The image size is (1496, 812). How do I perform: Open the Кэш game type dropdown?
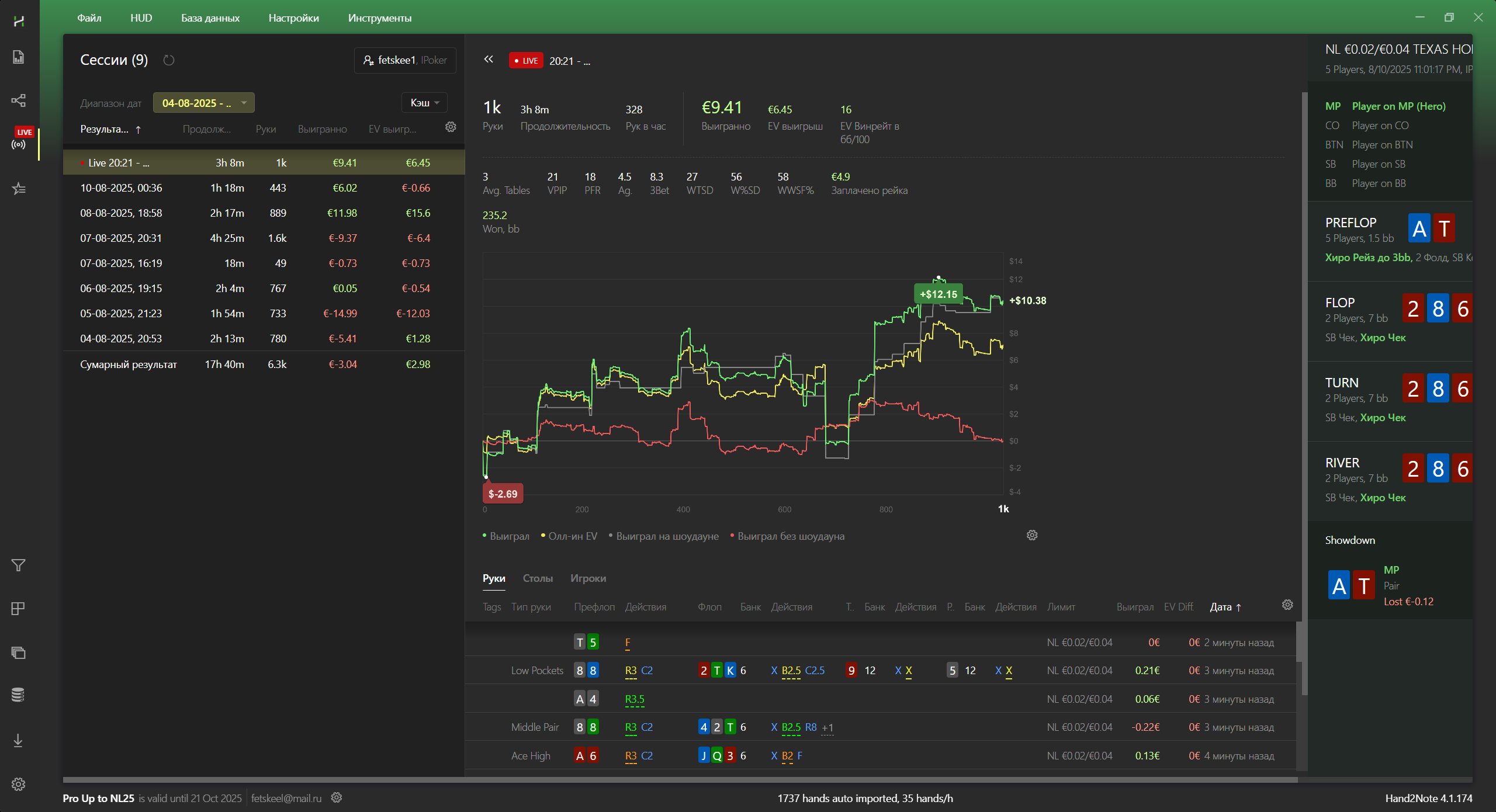424,103
